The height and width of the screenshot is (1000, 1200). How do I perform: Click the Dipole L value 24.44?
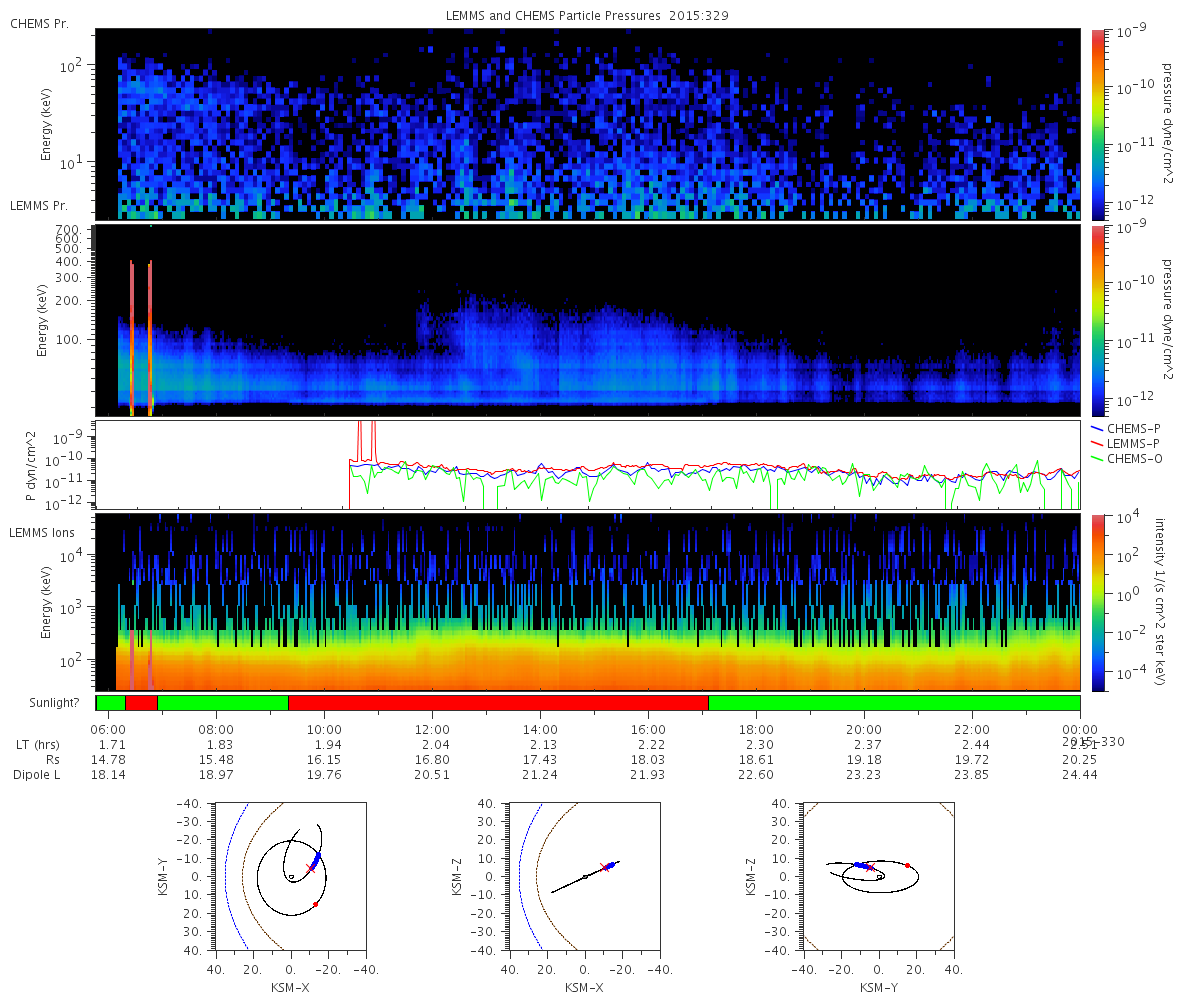tap(1080, 775)
